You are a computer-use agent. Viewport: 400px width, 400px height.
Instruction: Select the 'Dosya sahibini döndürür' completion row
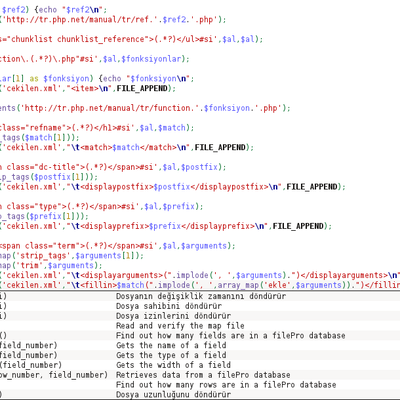coord(200,306)
